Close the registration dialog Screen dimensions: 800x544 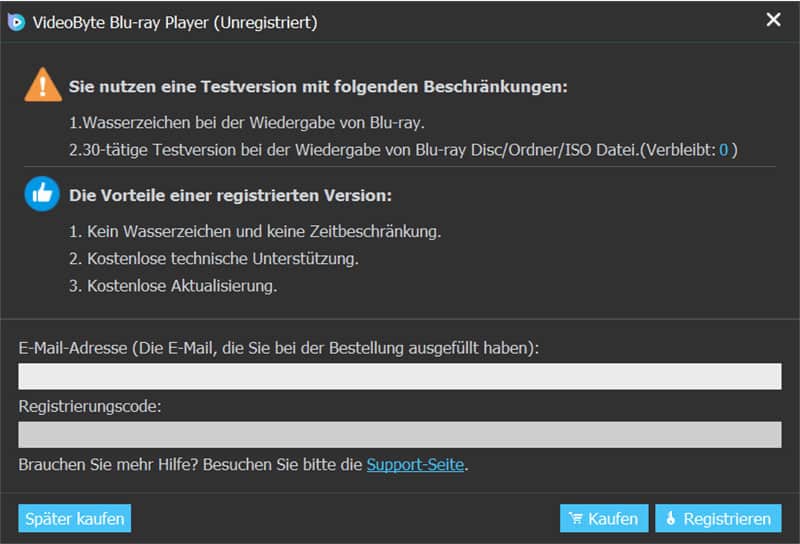click(773, 19)
